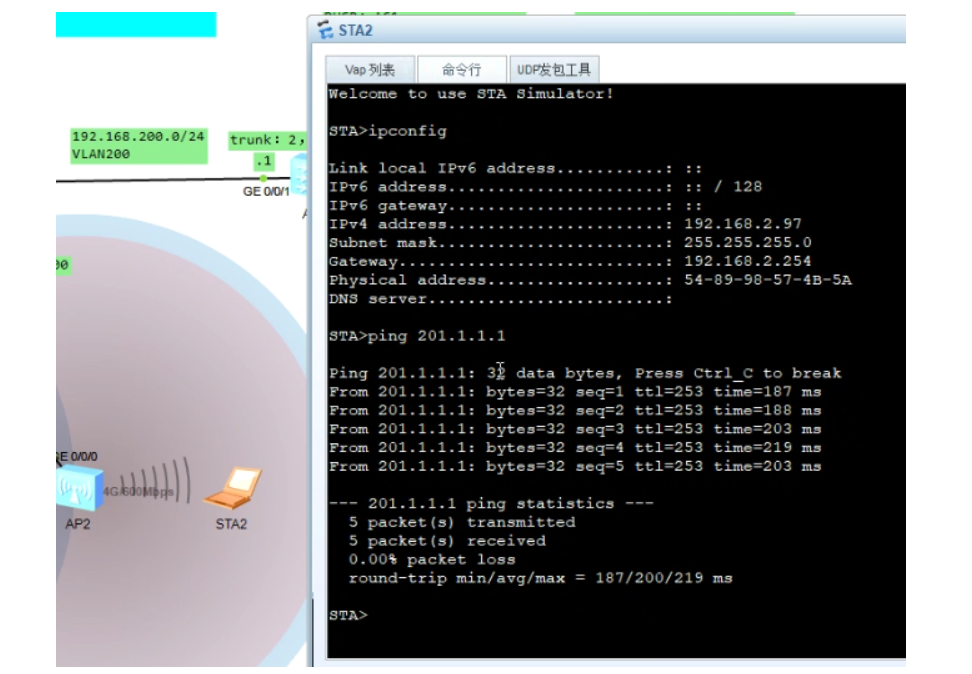The height and width of the screenshot is (674, 972).
Task: Click the STA2 window title icon
Action: pyautogui.click(x=324, y=30)
